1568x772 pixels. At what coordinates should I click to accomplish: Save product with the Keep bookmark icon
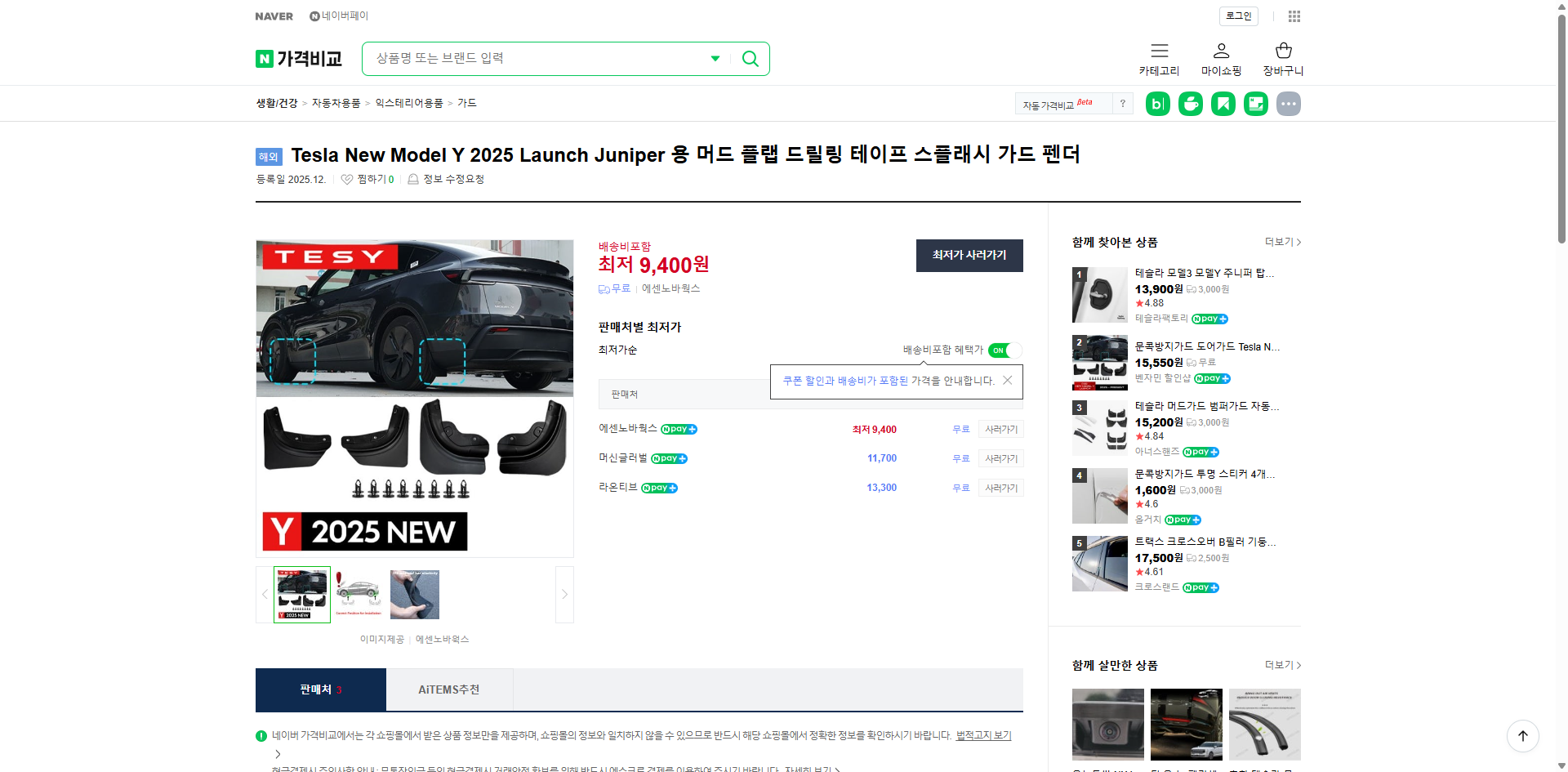[1223, 104]
